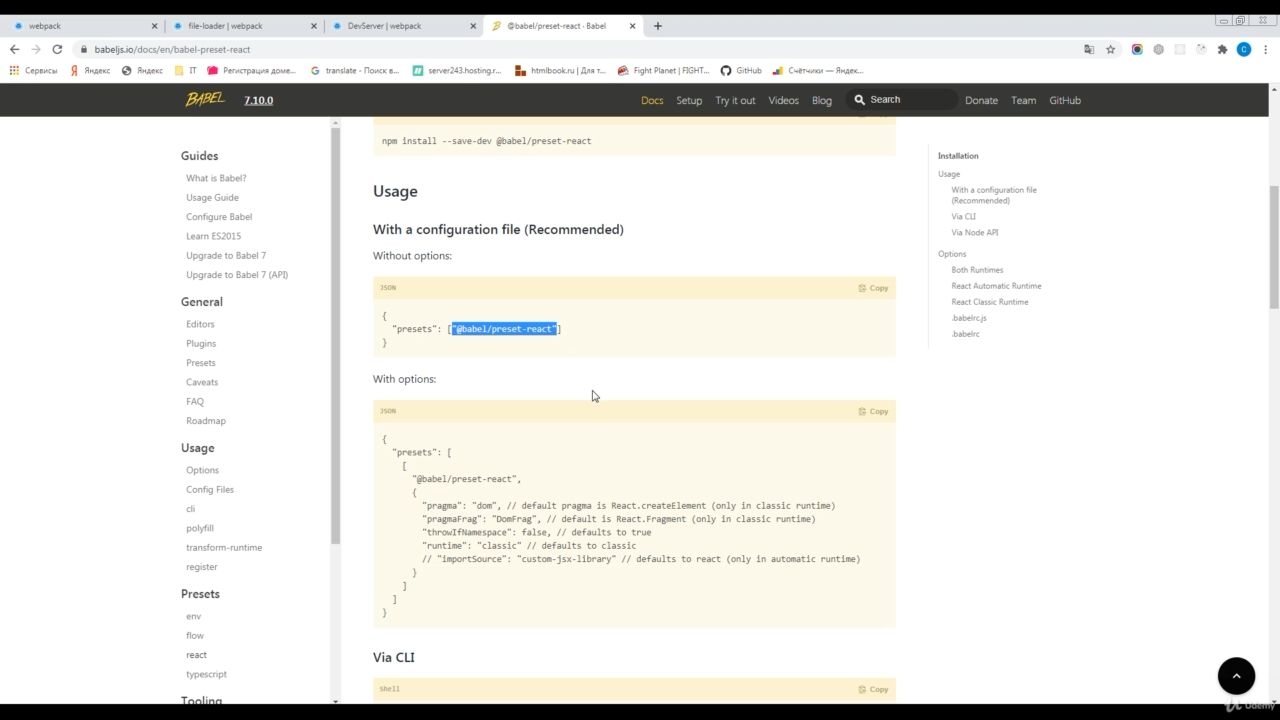The height and width of the screenshot is (720, 1280).
Task: Open the Docs nav item
Action: [652, 100]
